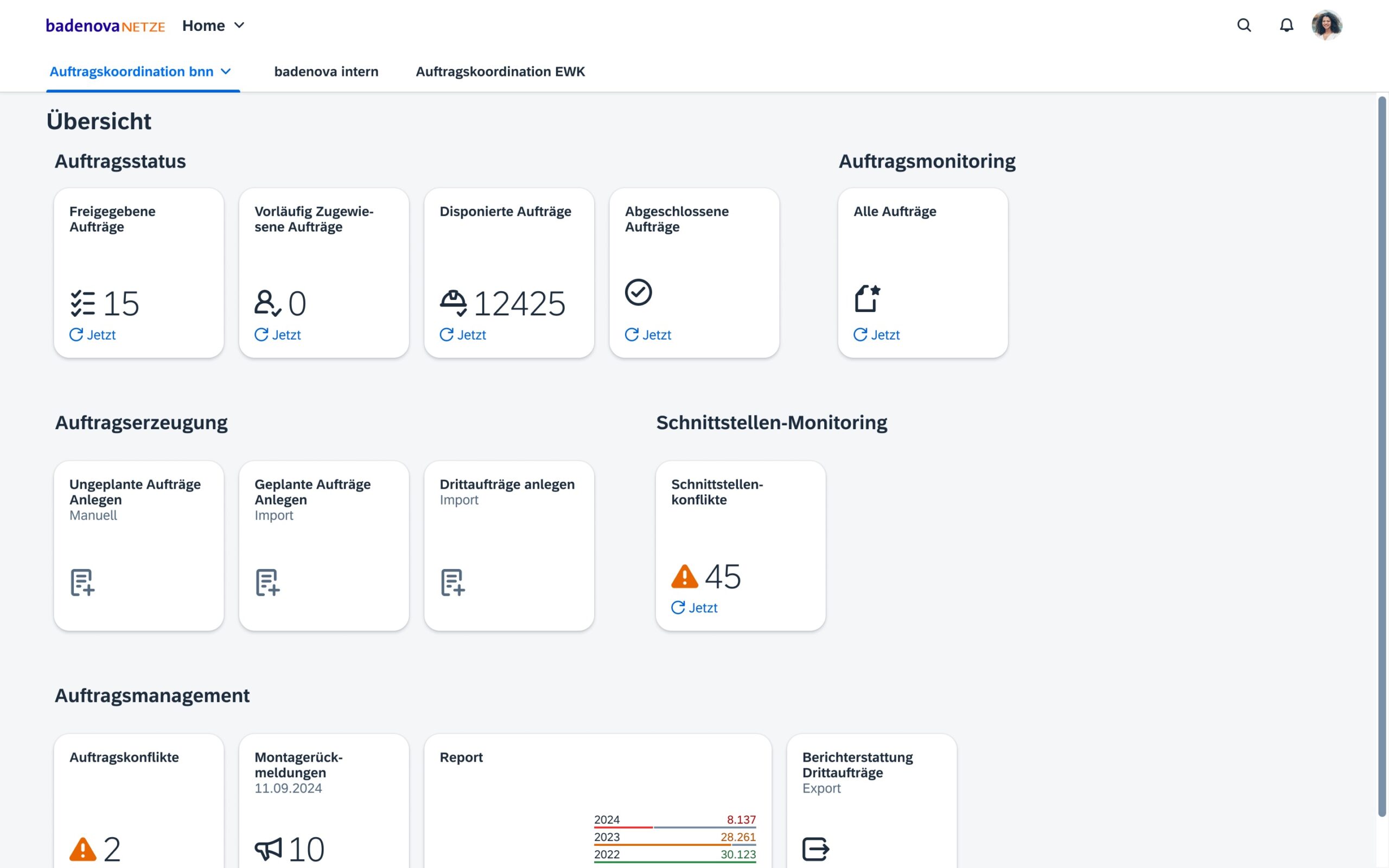Click add-document icon on Drittaufträge anlegen

(x=453, y=582)
